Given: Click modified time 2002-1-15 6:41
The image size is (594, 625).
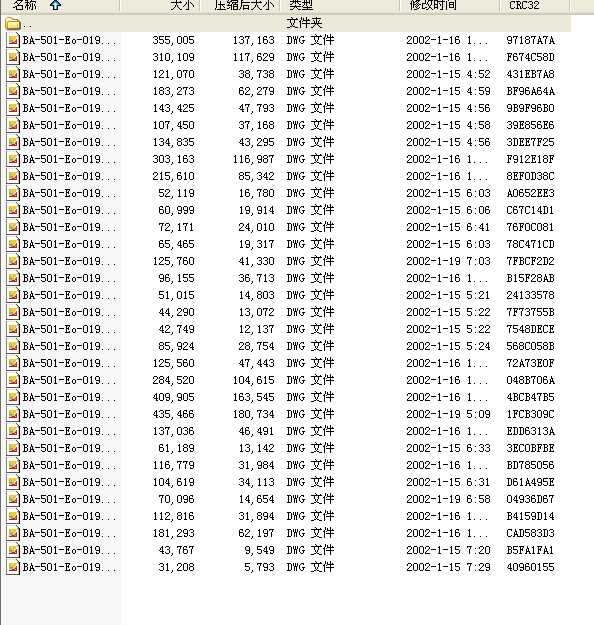Looking at the screenshot, I should 448,227.
